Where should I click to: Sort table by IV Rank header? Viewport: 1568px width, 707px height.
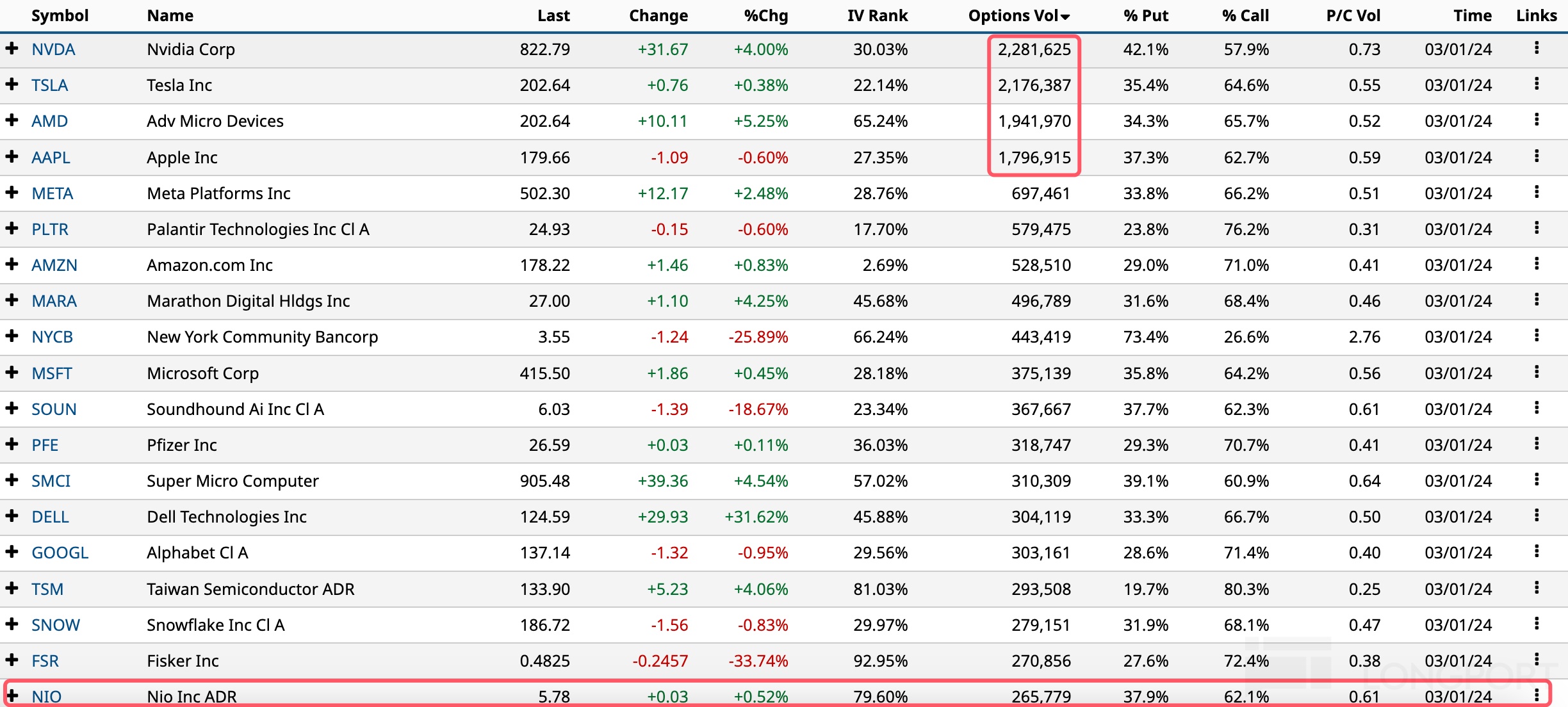(877, 15)
